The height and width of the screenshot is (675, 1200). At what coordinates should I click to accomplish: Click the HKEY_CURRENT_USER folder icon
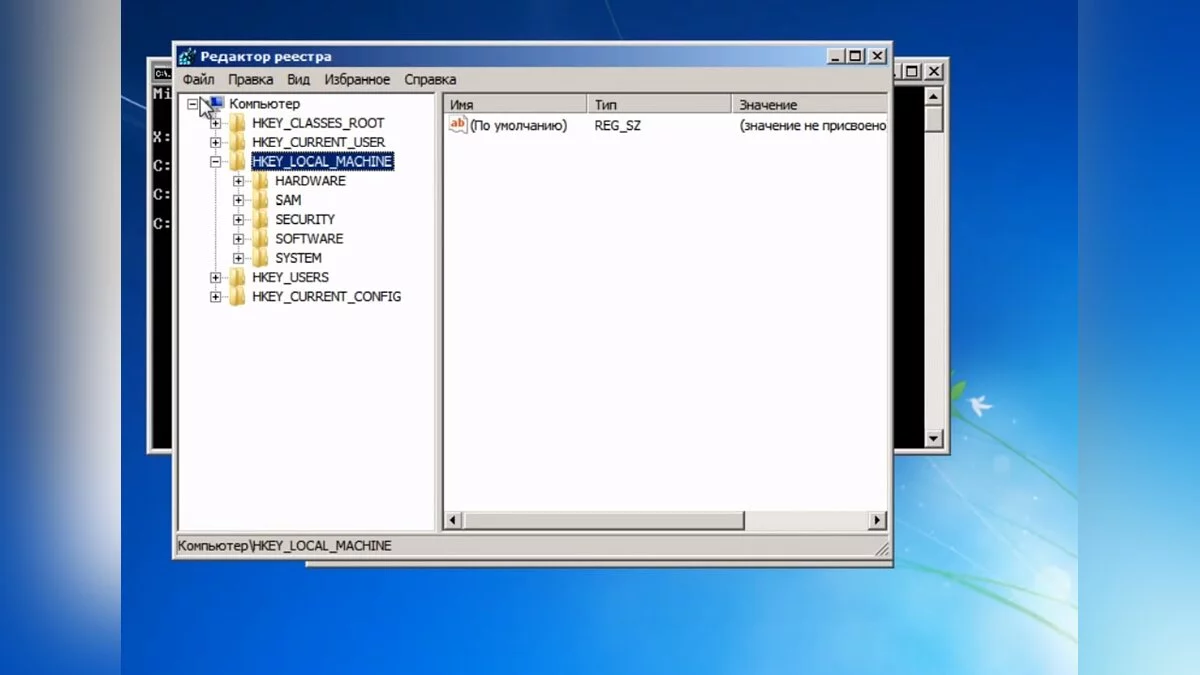coord(237,142)
